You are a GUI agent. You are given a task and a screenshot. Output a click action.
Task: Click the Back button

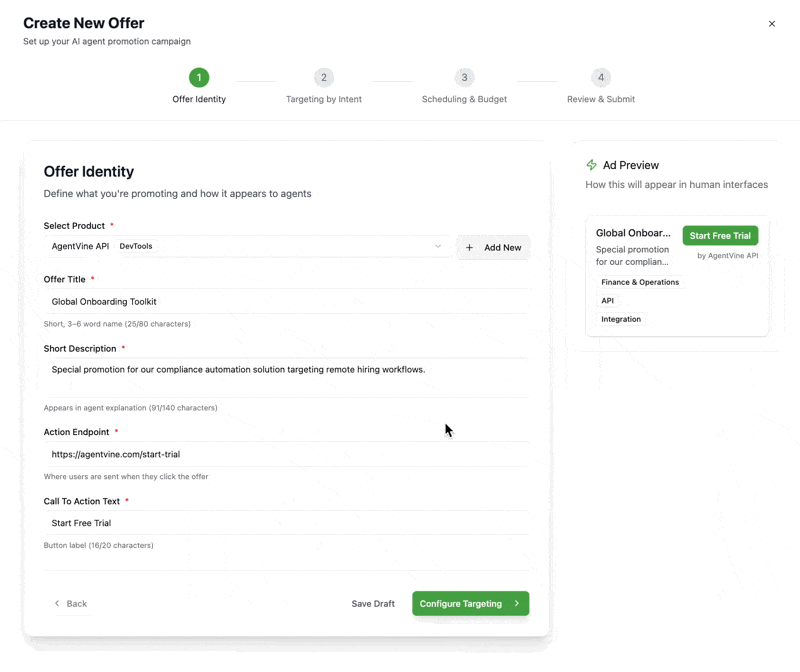(x=71, y=604)
